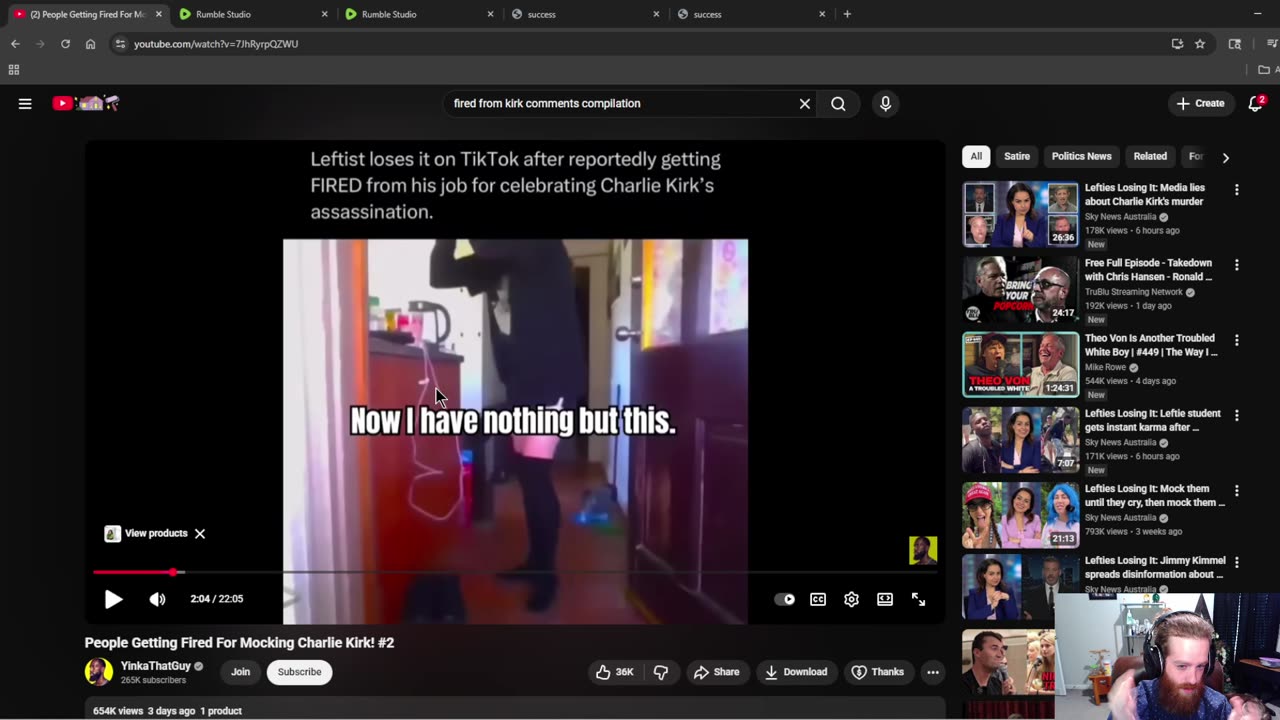Screen dimensions: 1280x720
Task: Open the YinkaThatGuy channel name link
Action: (156, 666)
